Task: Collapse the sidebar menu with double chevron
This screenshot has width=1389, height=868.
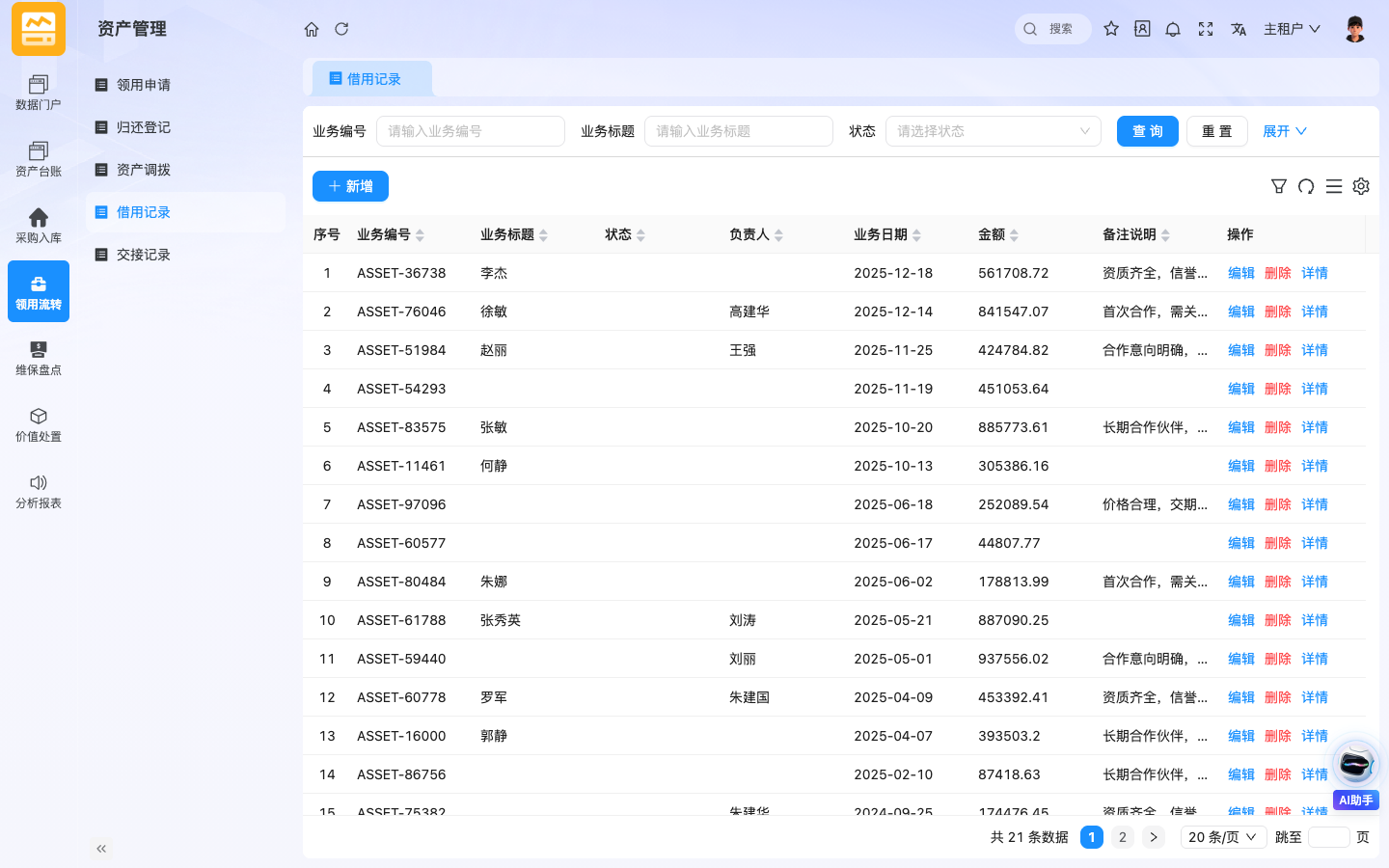Action: (x=101, y=849)
